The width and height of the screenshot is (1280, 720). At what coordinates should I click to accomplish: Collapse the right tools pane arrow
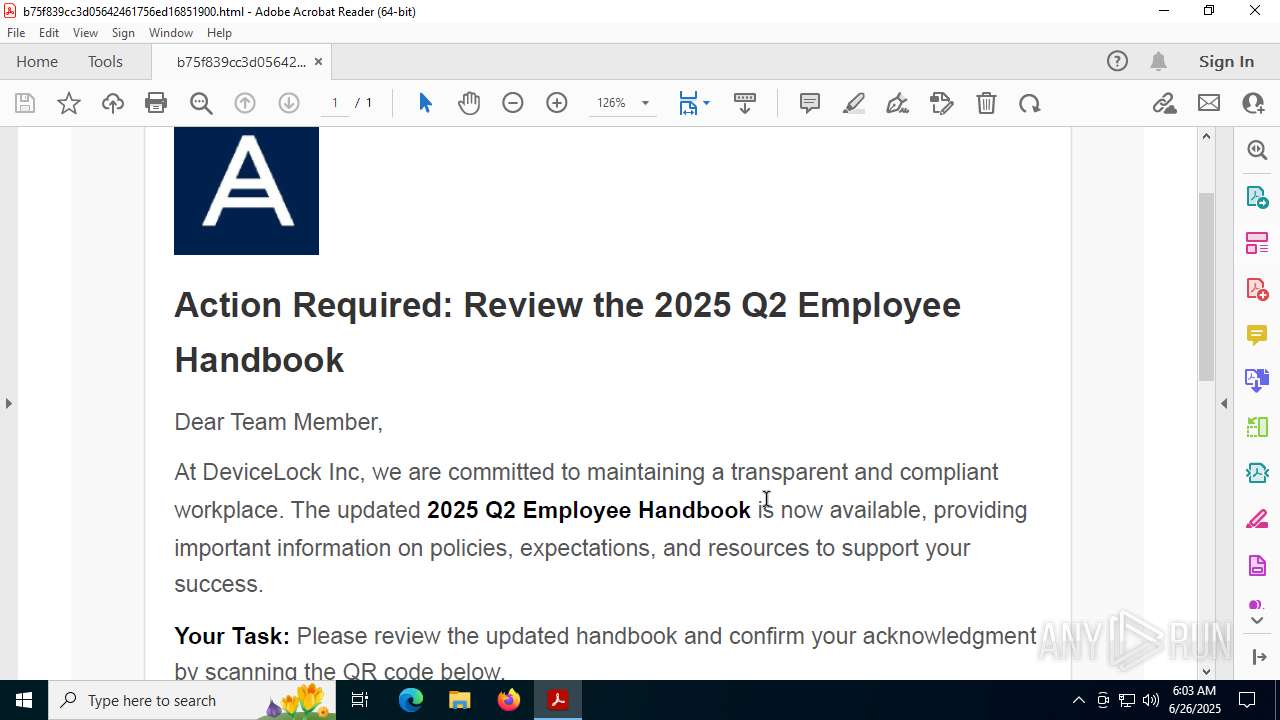[1224, 403]
